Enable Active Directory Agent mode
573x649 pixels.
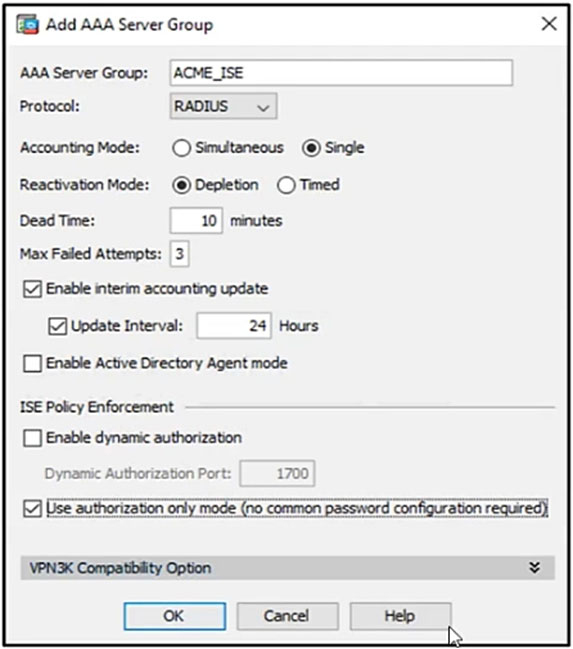(32, 364)
